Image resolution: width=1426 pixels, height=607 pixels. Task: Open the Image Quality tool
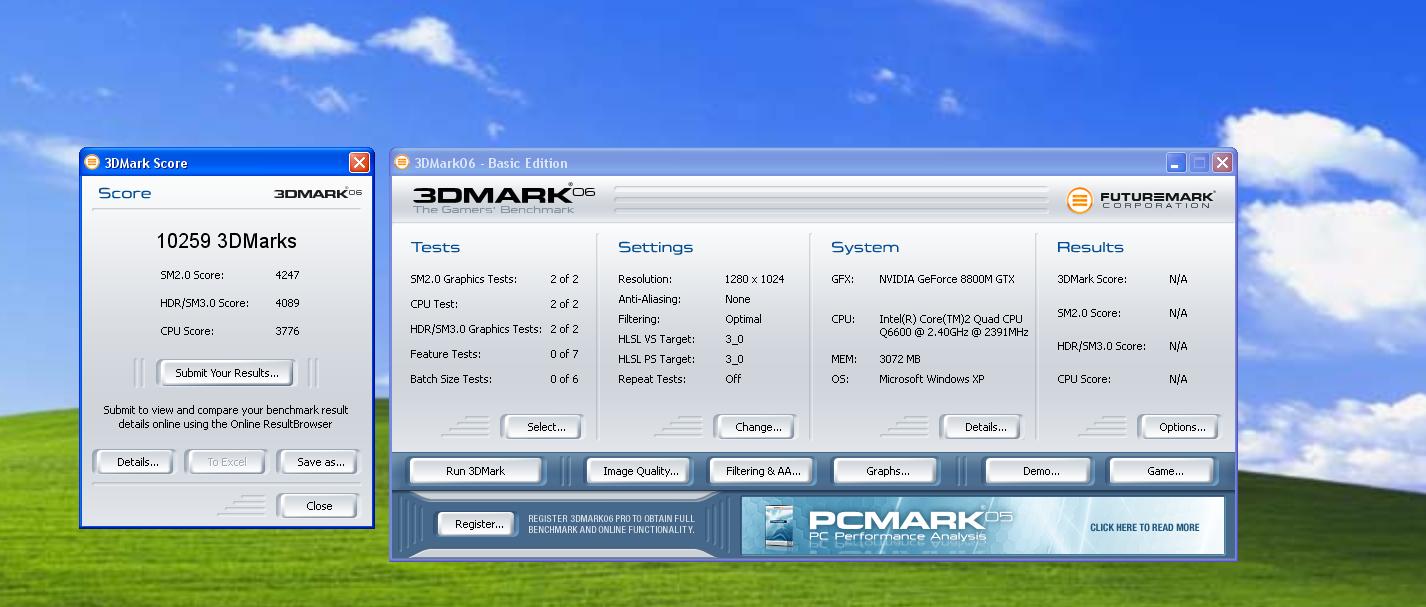point(640,471)
